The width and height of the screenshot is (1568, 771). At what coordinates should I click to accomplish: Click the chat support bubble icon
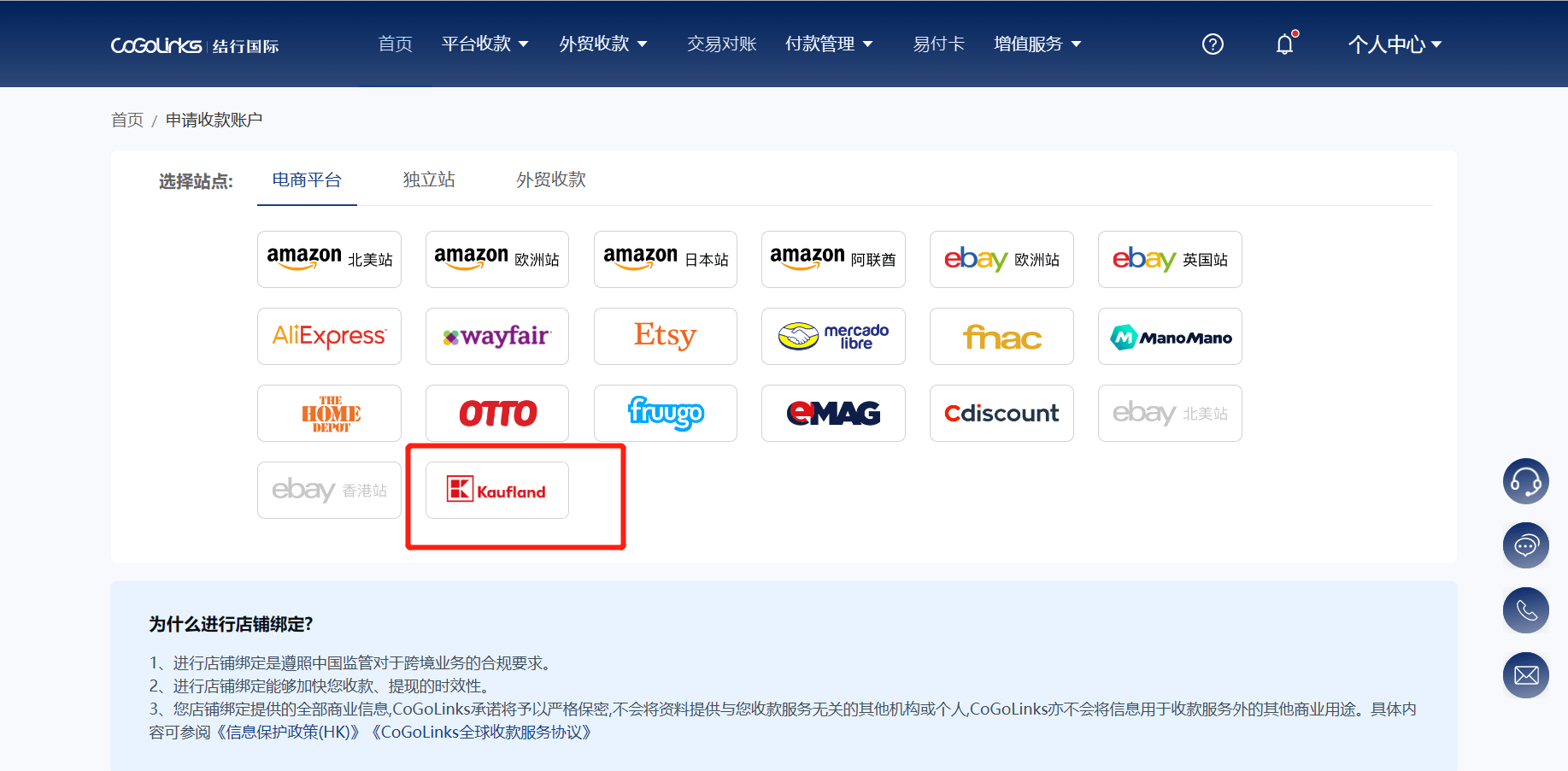[x=1525, y=545]
